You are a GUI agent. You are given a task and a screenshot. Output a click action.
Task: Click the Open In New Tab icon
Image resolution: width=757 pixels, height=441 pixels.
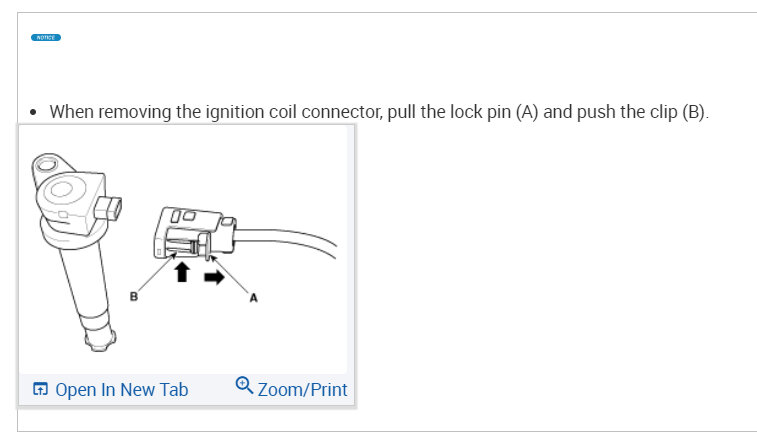click(x=39, y=390)
